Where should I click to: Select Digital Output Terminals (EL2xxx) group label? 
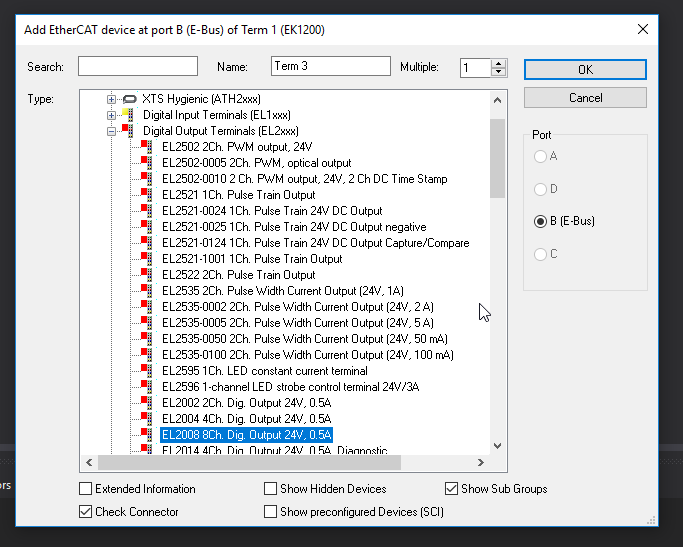click(x=221, y=131)
